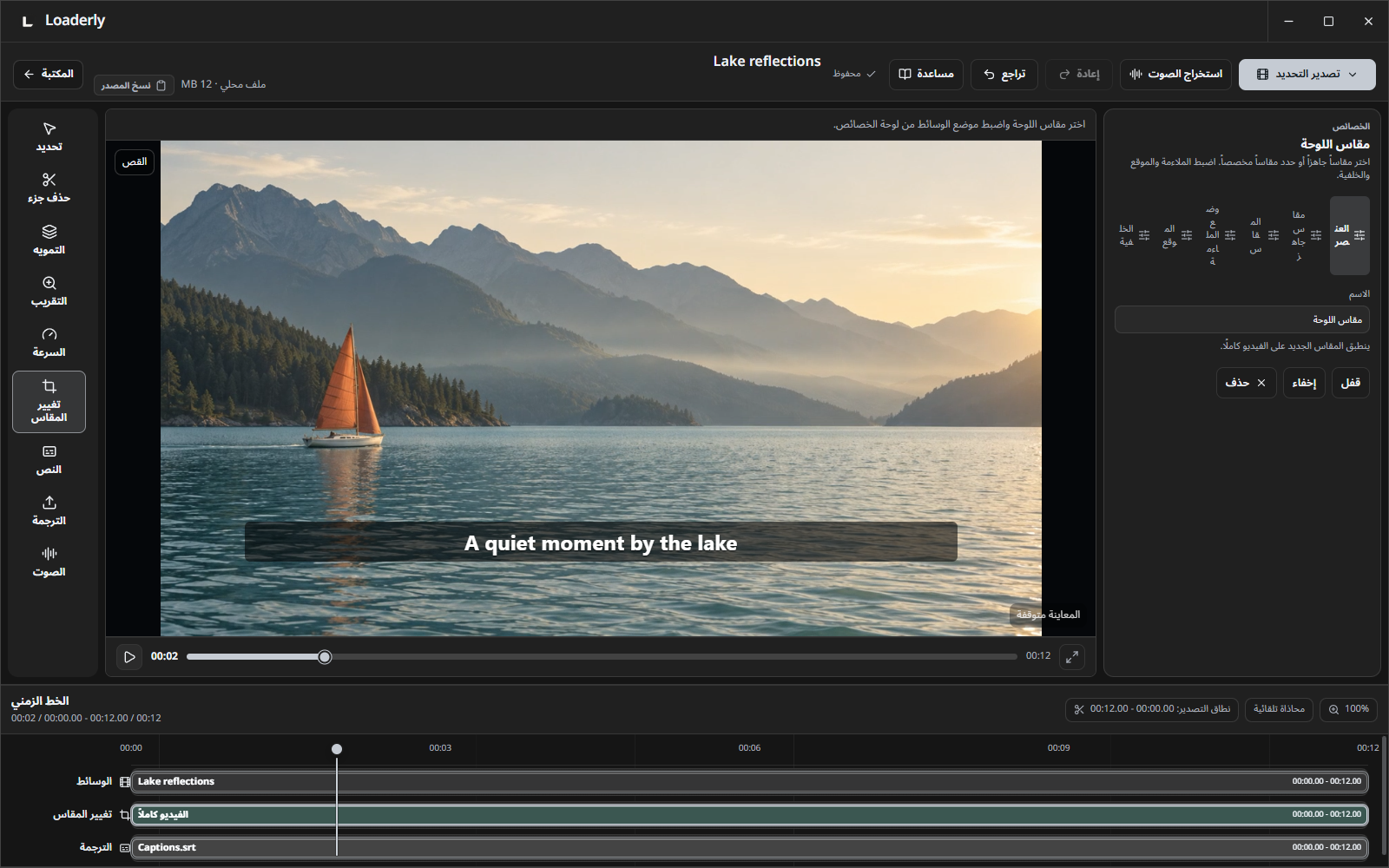Screen dimensions: 1389x868
Task: Select the الفيديو كاملاً resize clip
Action: pyautogui.click(x=750, y=814)
